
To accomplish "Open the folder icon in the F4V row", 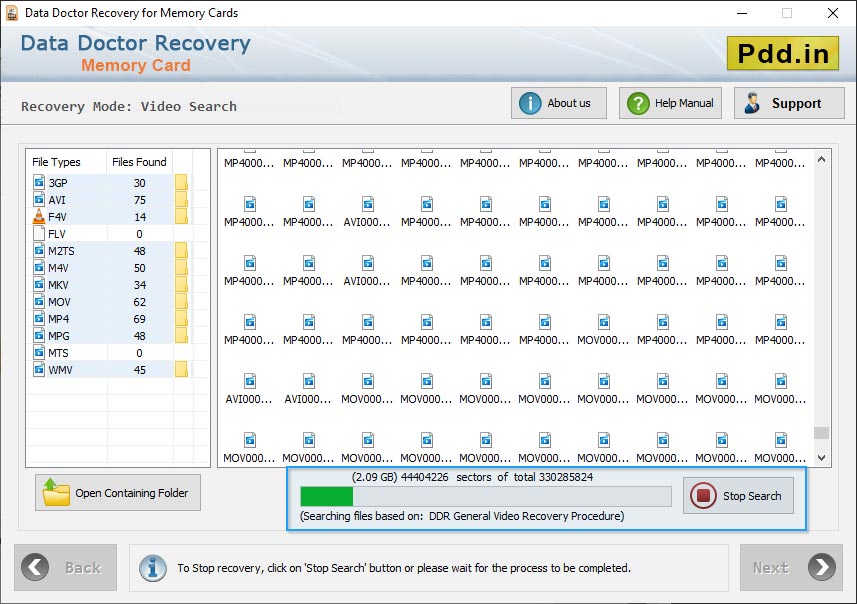I will point(181,216).
